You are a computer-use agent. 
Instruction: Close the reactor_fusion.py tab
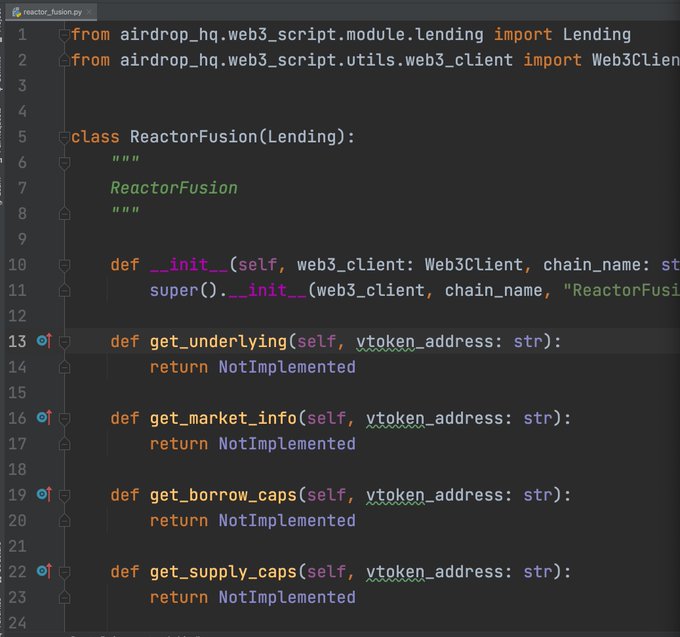(x=89, y=12)
